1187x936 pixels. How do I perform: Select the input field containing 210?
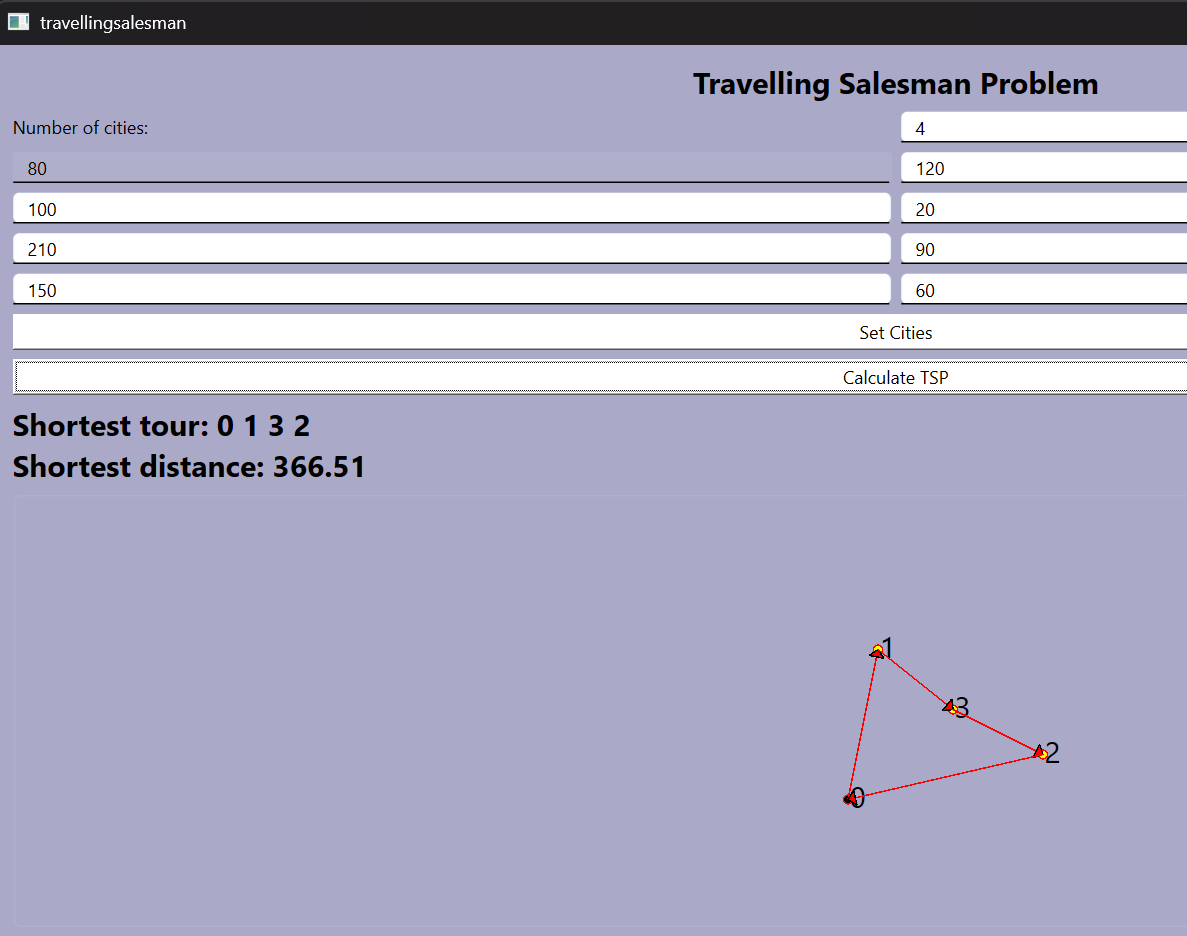point(451,248)
